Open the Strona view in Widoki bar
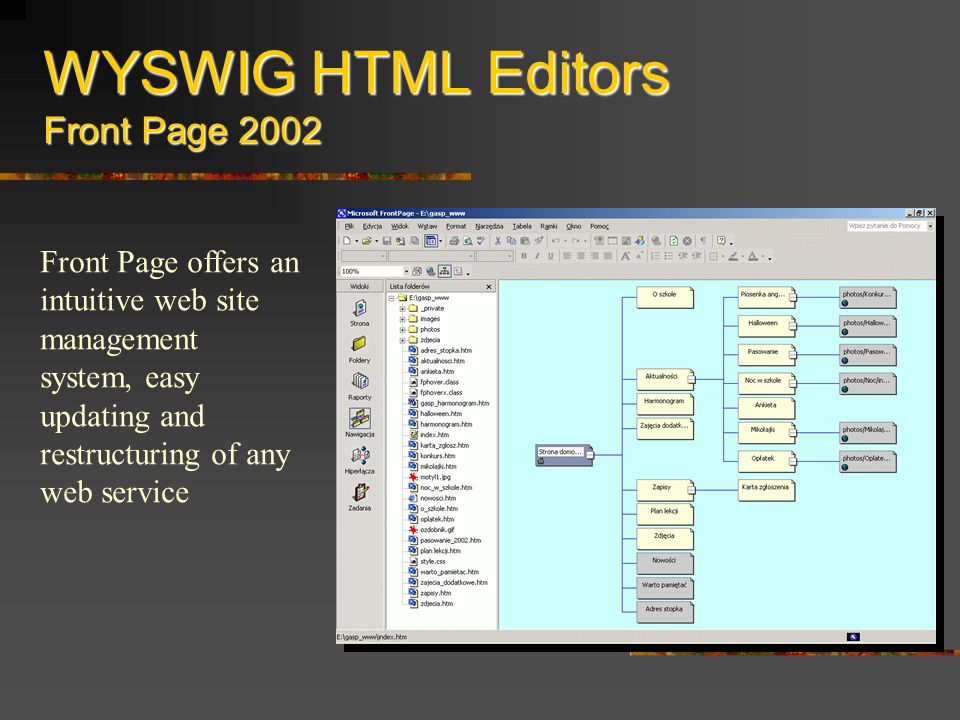The image size is (960, 720). point(359,312)
